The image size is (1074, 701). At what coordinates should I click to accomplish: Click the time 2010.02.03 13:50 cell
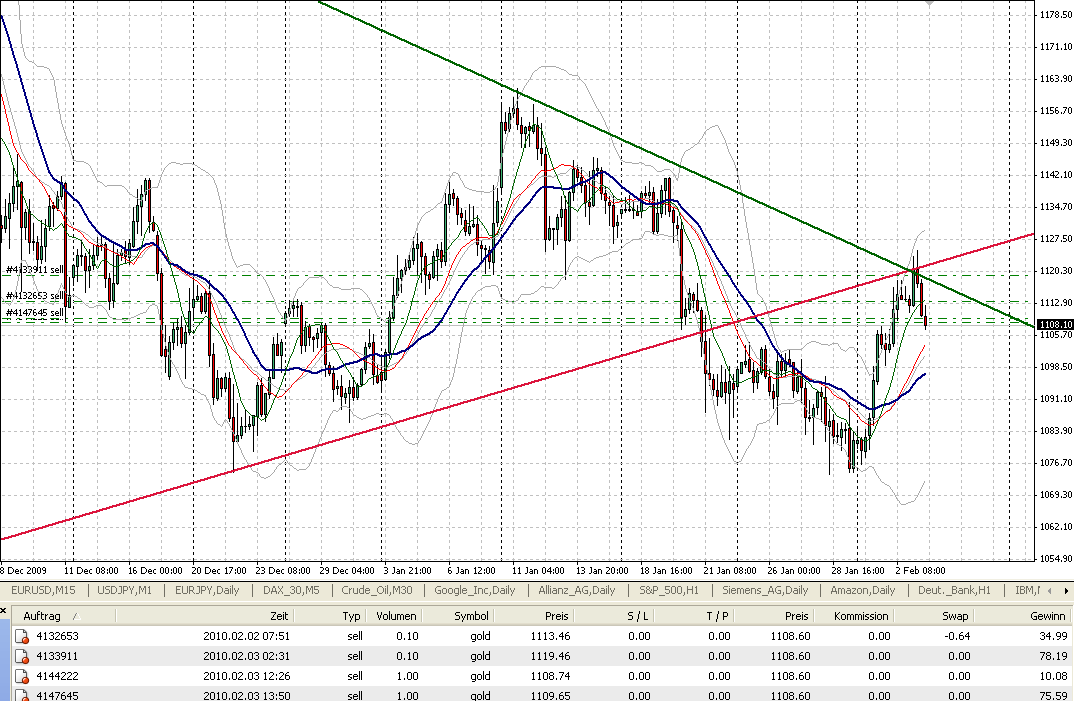pyautogui.click(x=247, y=696)
